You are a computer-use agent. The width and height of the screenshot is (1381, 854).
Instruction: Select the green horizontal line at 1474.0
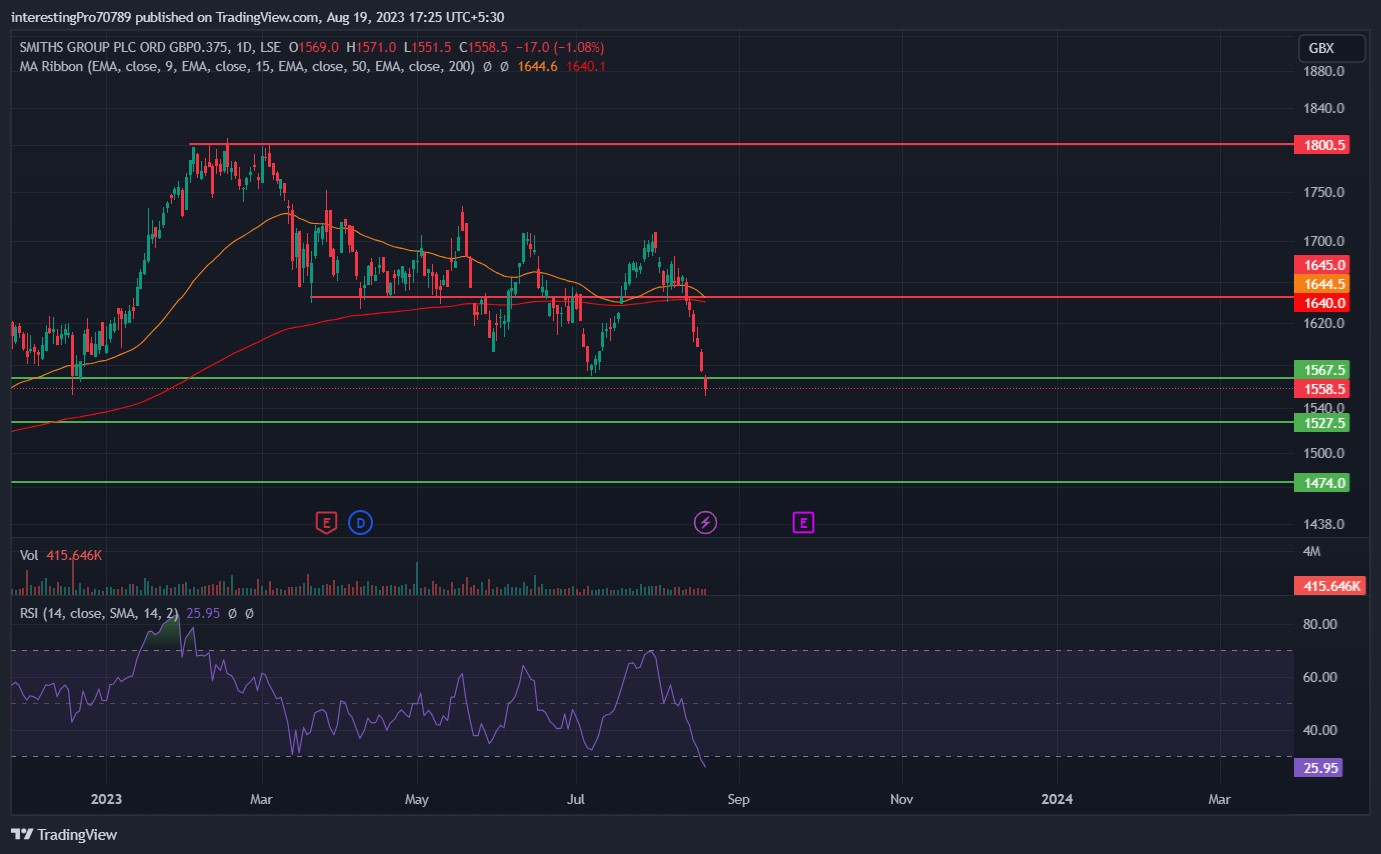coord(651,482)
